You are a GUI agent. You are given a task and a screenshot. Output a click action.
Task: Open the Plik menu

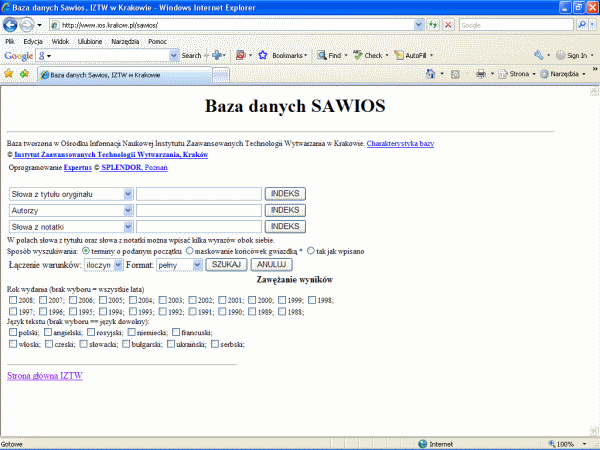(10, 41)
